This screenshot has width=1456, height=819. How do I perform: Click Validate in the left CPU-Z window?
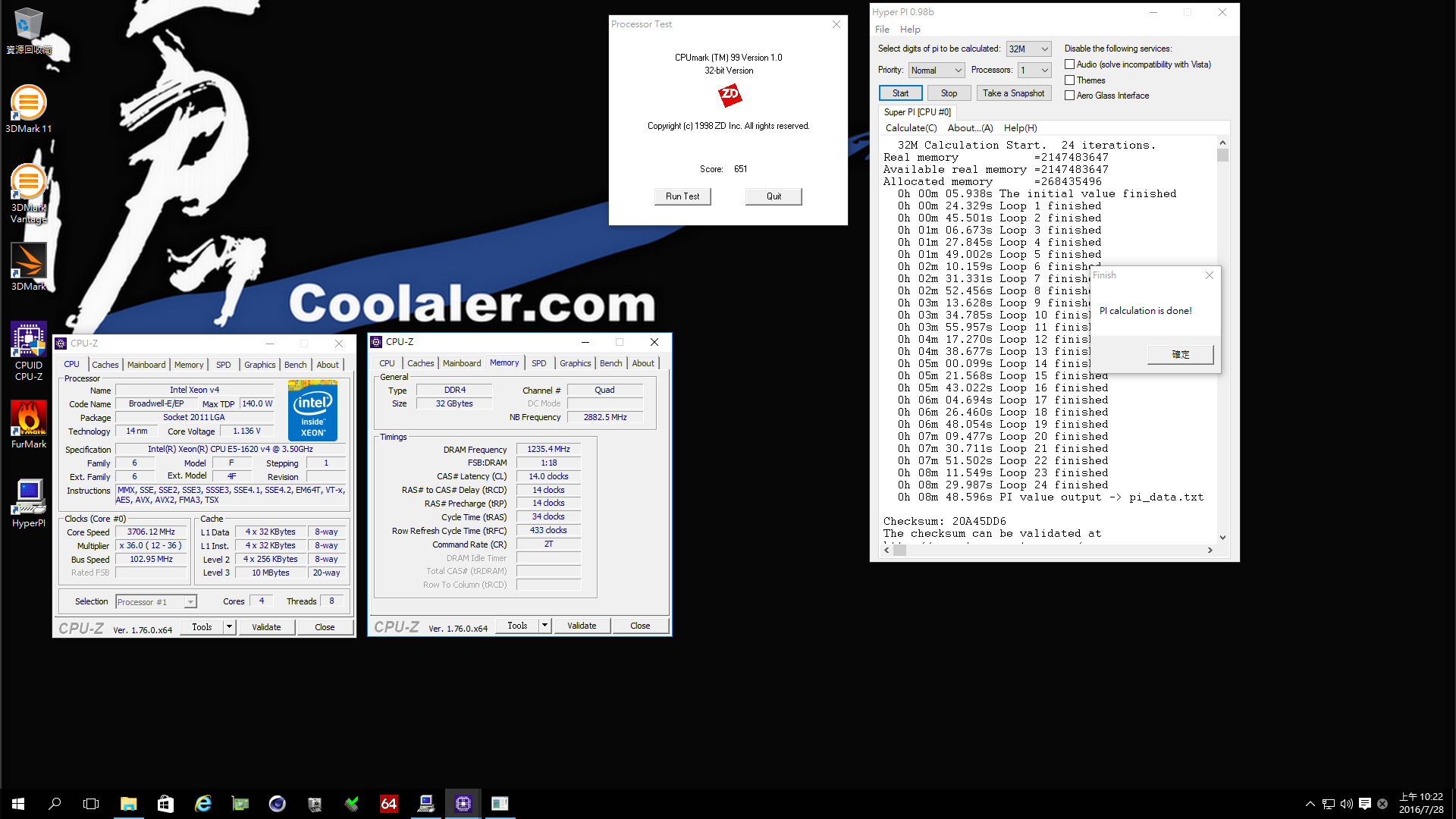[266, 627]
